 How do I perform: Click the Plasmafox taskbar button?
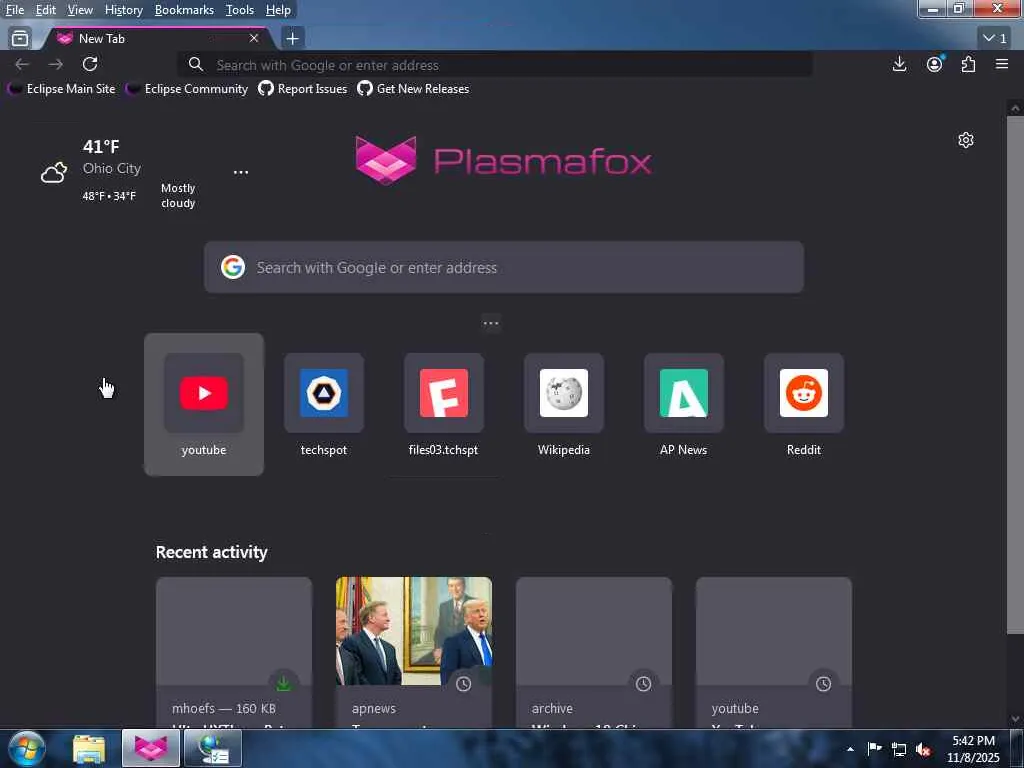pyautogui.click(x=151, y=748)
